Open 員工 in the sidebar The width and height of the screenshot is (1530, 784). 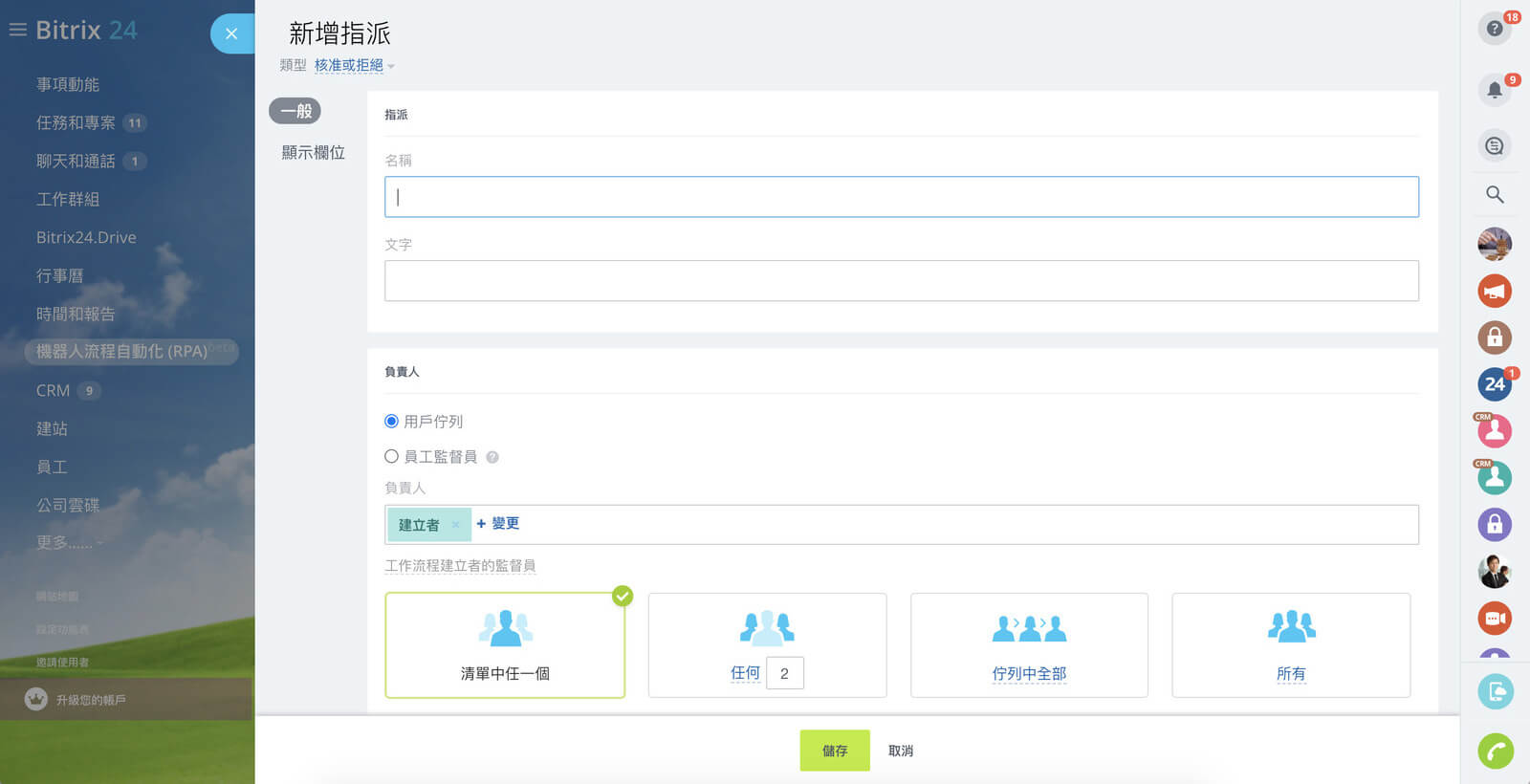coord(52,467)
